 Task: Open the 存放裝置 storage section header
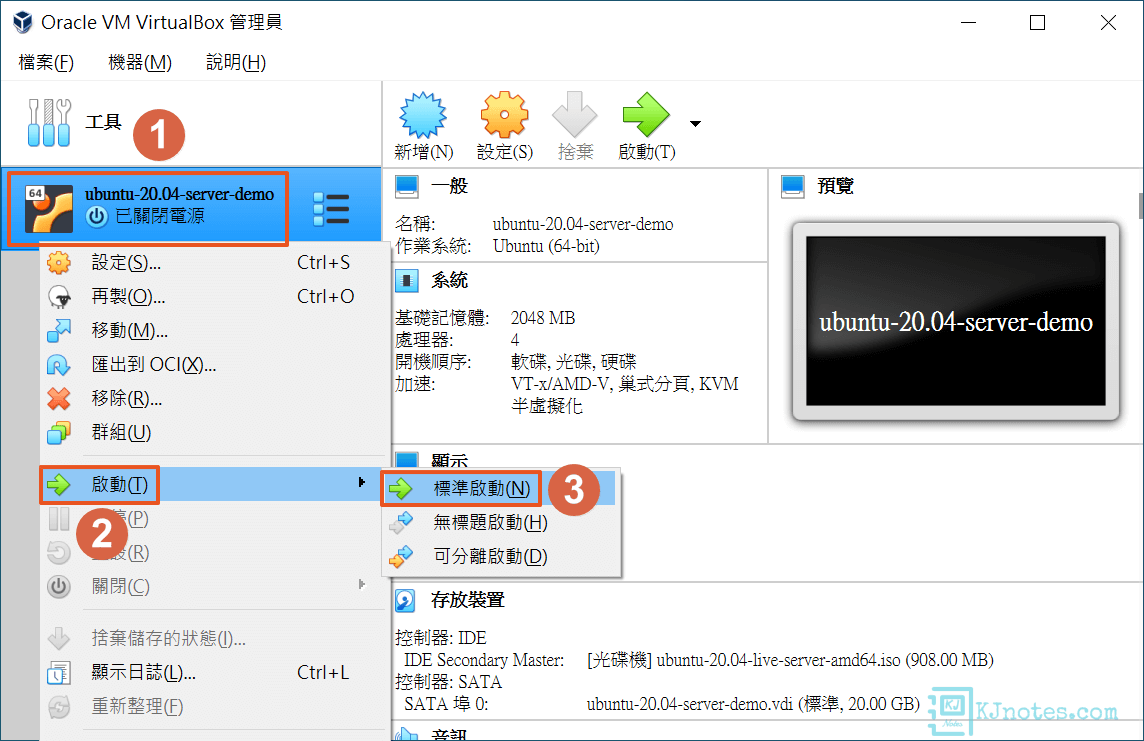click(468, 600)
